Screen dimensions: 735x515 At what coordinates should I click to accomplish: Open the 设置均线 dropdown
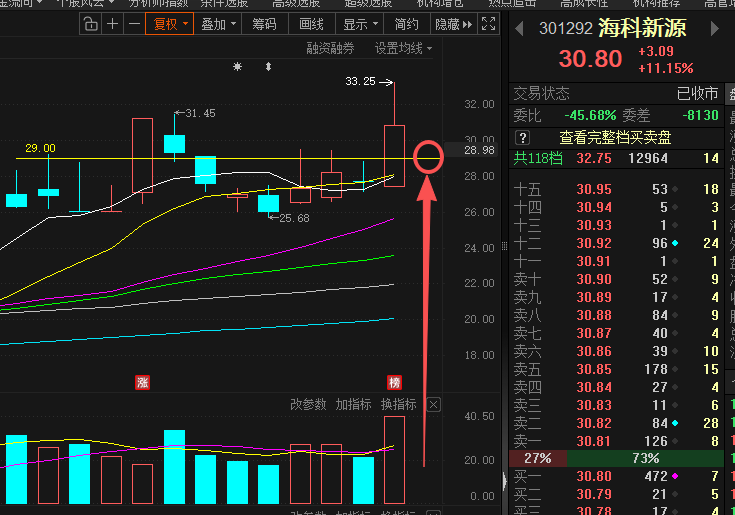(403, 48)
